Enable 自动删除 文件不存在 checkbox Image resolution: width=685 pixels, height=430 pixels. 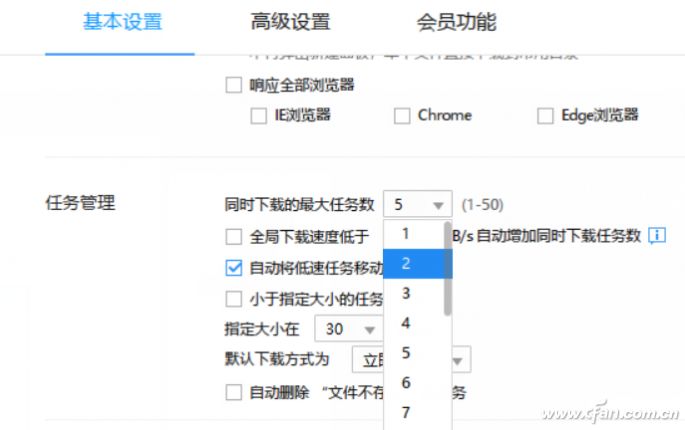tap(234, 392)
